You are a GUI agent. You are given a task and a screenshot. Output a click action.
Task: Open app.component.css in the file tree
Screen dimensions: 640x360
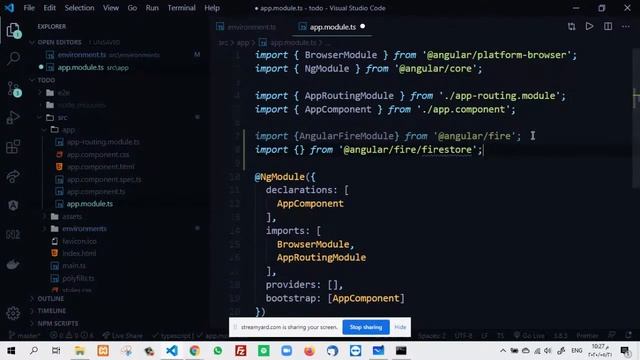pyautogui.click(x=98, y=155)
